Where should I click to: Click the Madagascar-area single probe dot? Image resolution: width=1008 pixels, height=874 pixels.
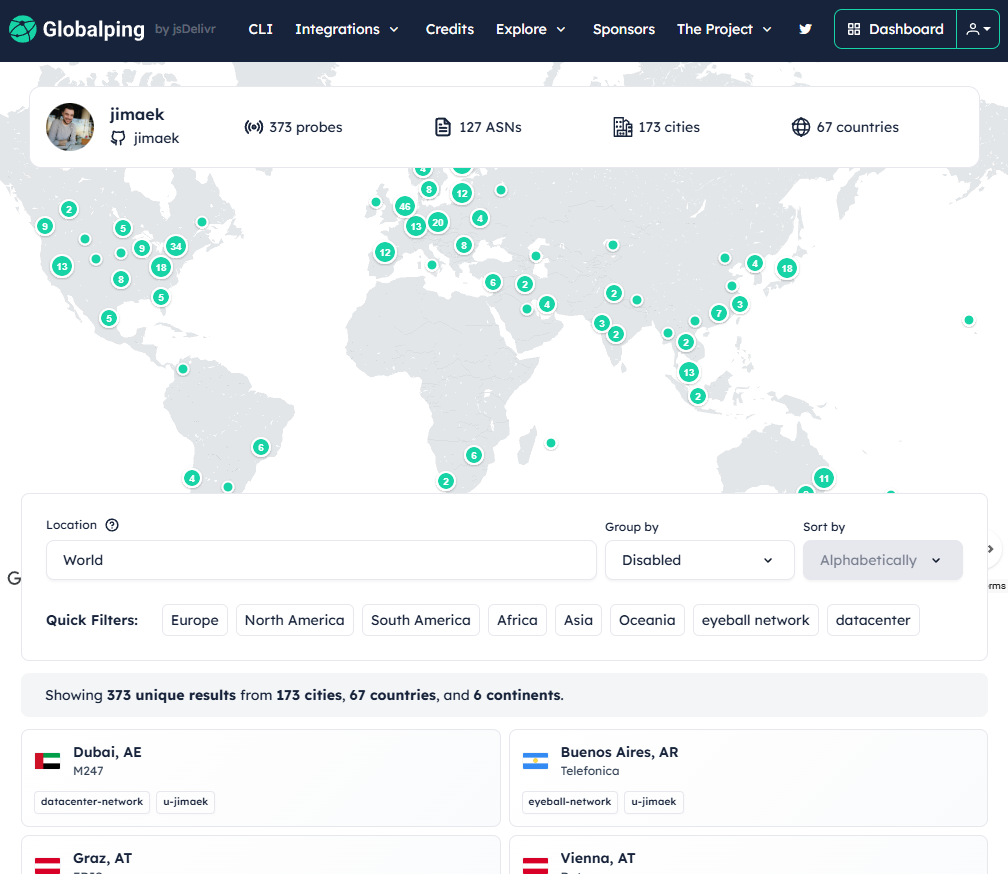click(551, 443)
